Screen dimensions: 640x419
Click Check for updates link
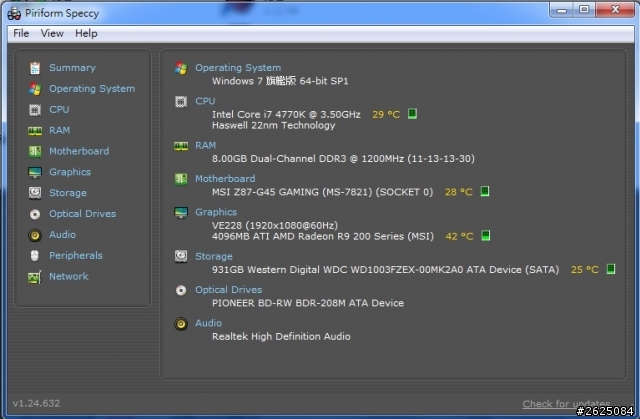[x=566, y=404]
